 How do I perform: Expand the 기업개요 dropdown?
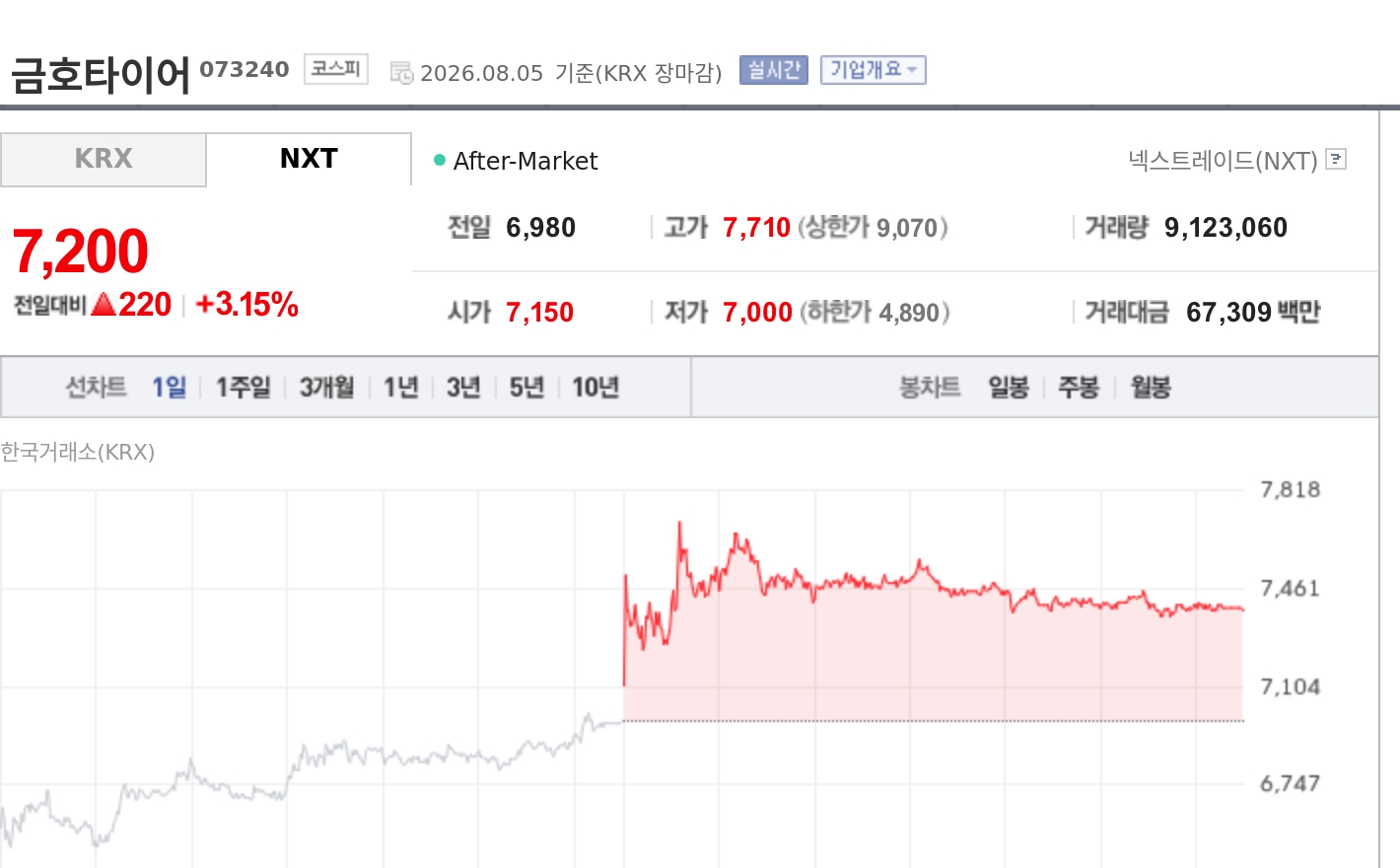pos(874,70)
